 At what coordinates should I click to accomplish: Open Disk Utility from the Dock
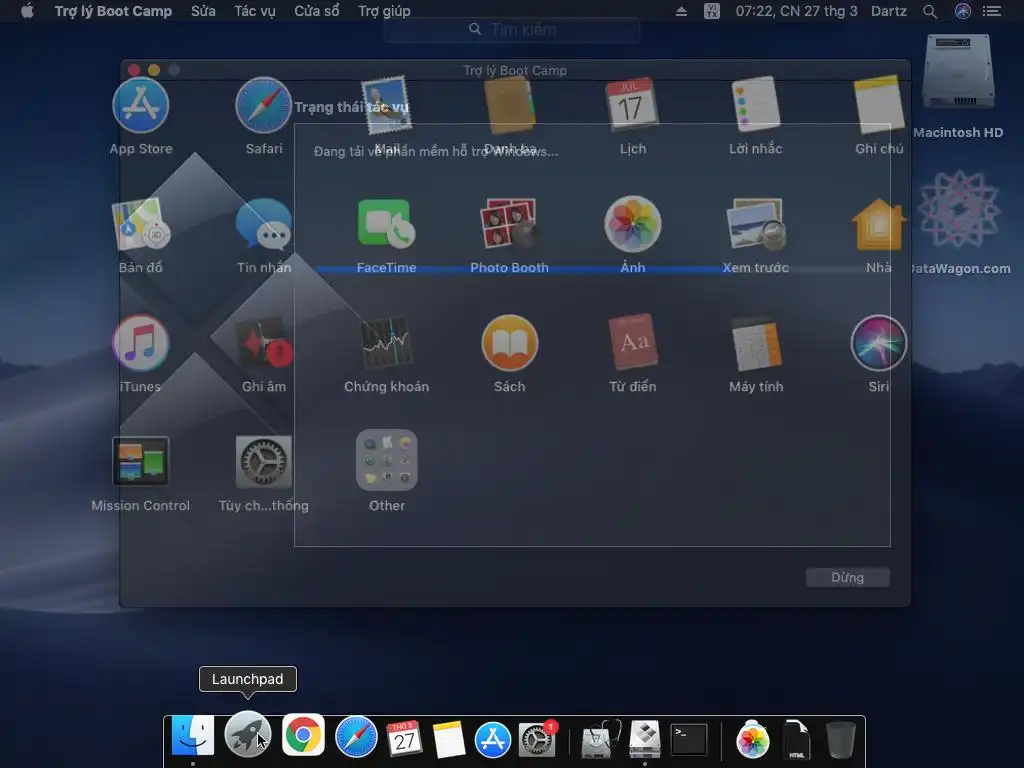[x=600, y=739]
